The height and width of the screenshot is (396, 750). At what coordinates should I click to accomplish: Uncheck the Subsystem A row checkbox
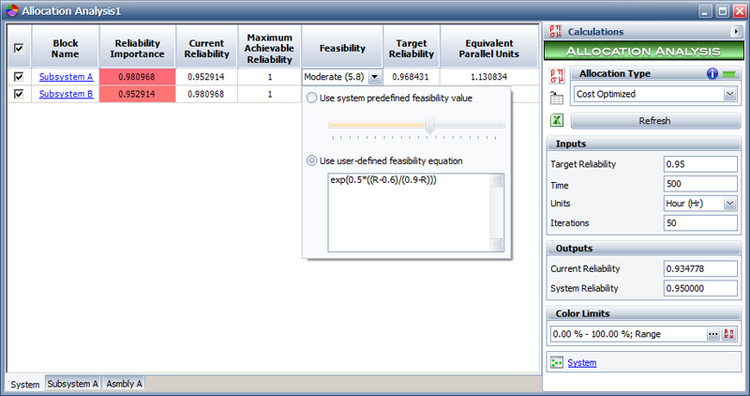point(19,77)
